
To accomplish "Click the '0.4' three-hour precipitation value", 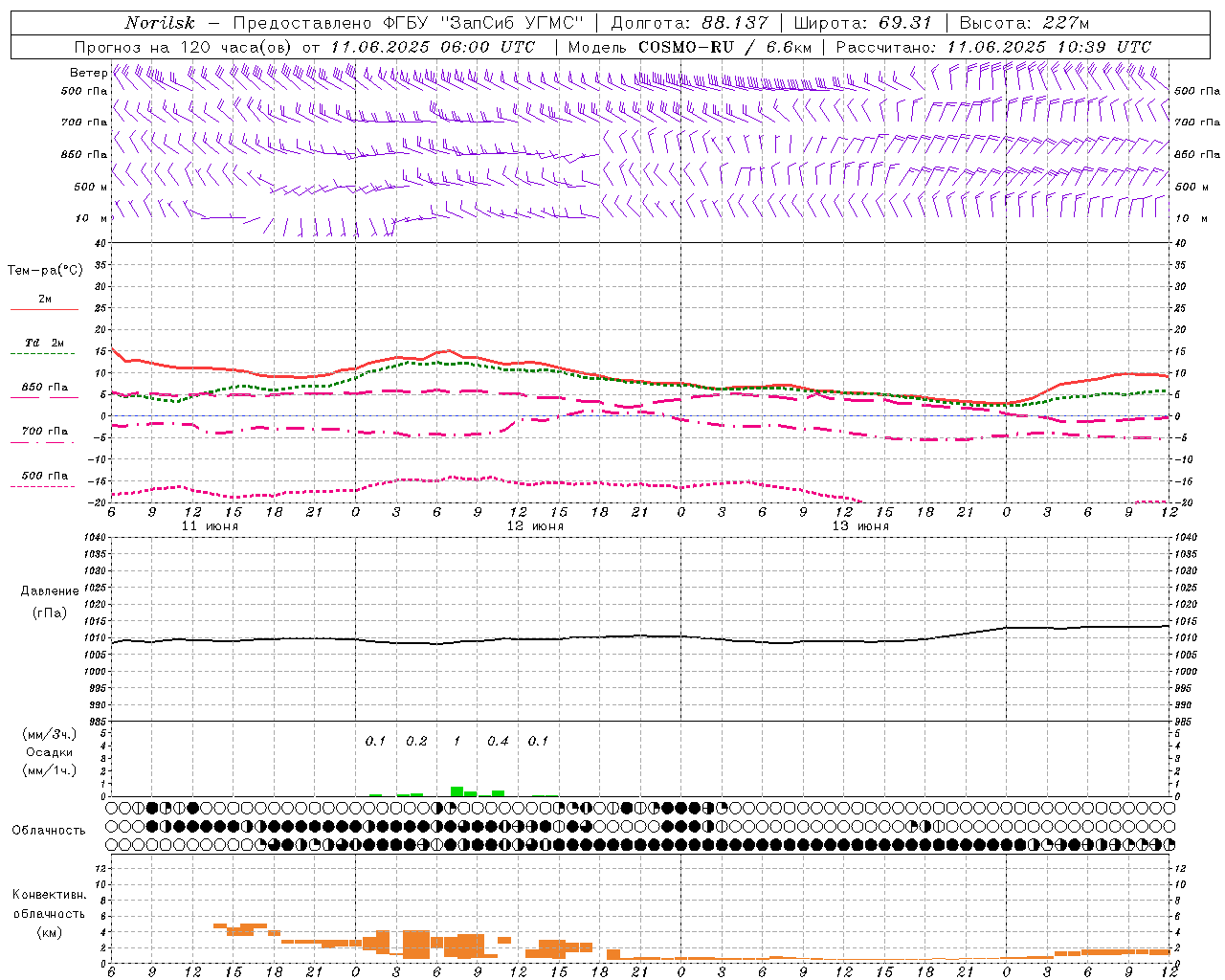I will point(498,742).
